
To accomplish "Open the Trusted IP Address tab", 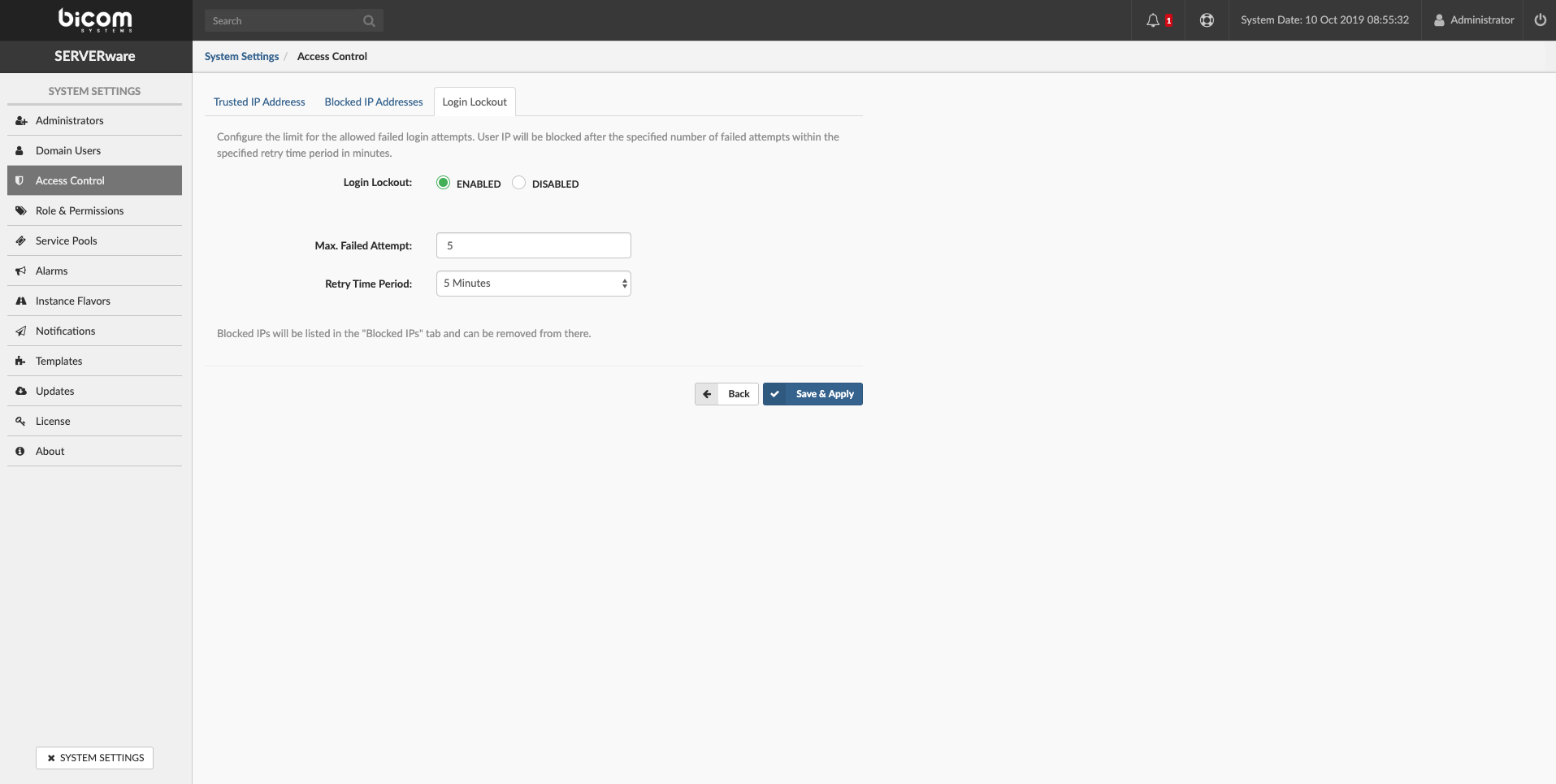I will point(259,102).
